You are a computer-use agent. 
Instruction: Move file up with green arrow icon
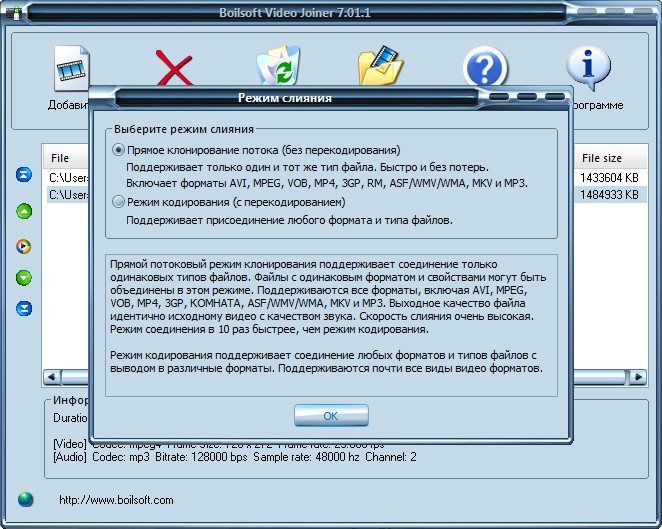click(24, 211)
